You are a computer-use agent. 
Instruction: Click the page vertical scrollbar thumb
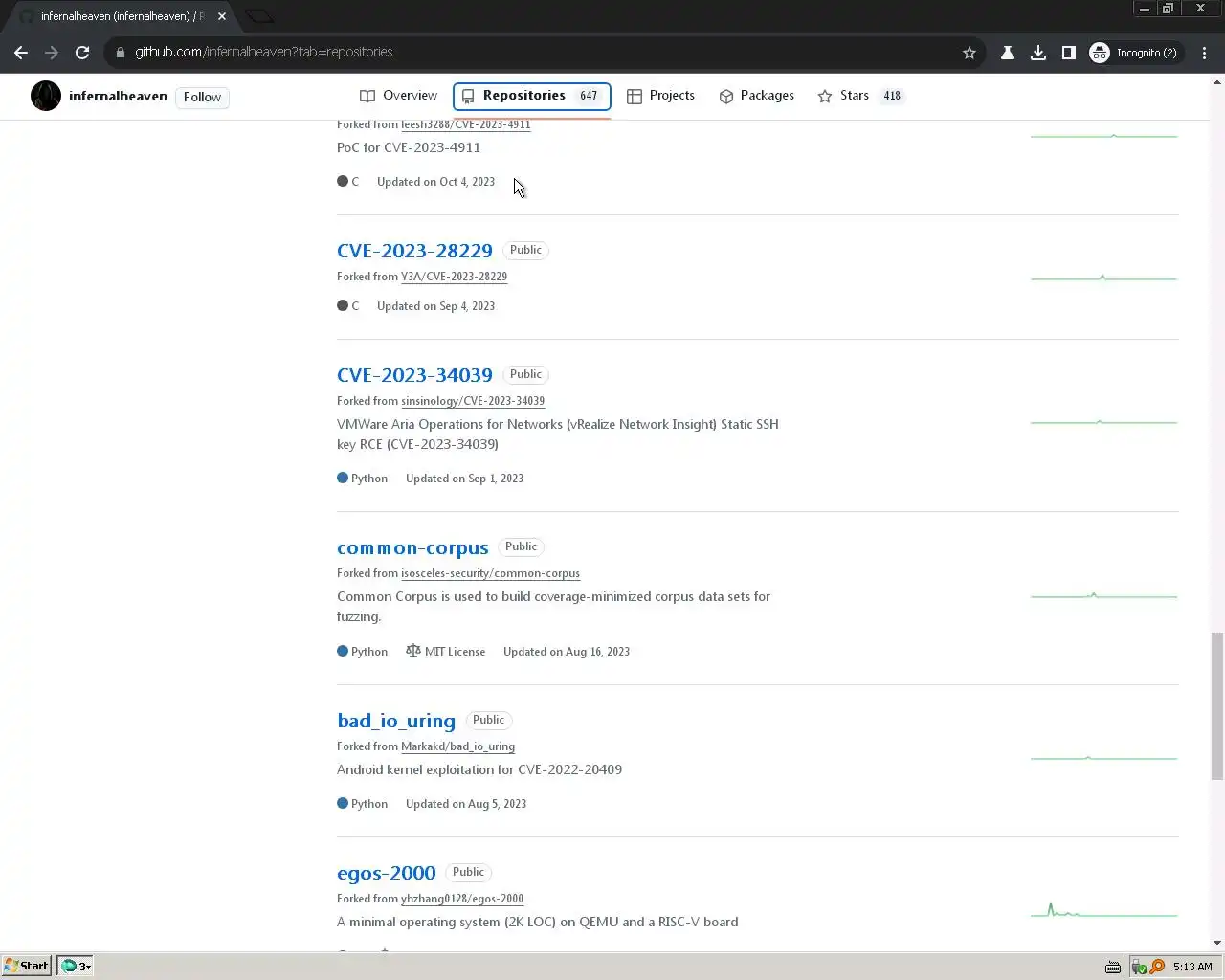tap(1217, 706)
